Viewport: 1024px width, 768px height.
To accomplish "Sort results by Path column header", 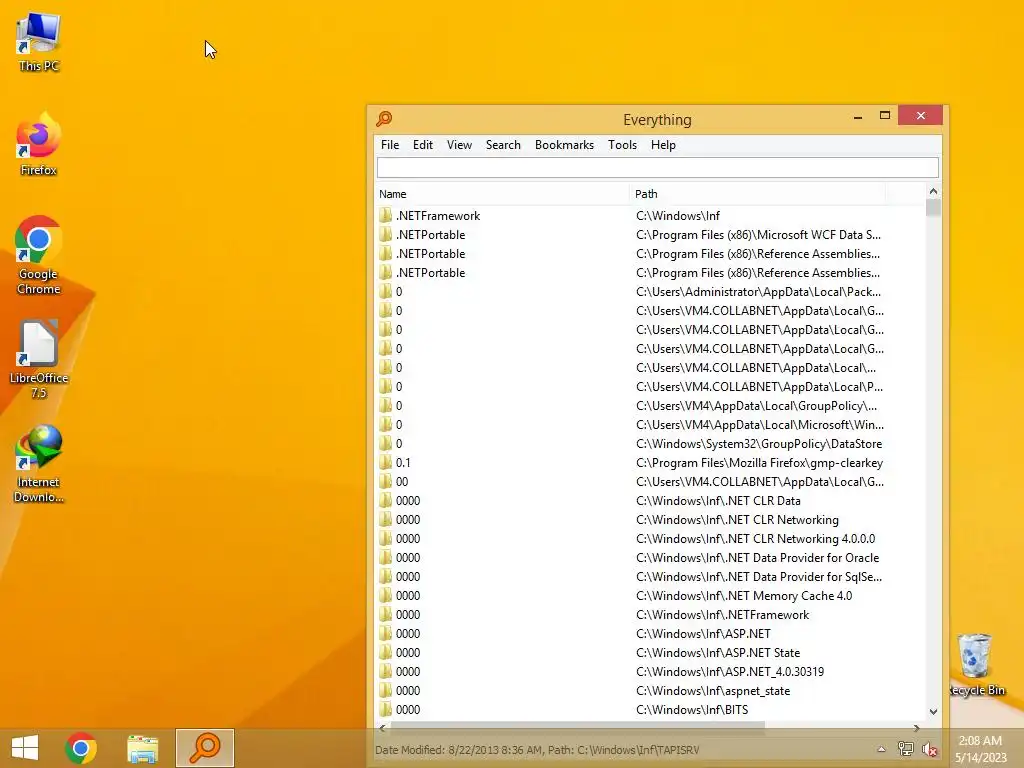I will point(758,194).
